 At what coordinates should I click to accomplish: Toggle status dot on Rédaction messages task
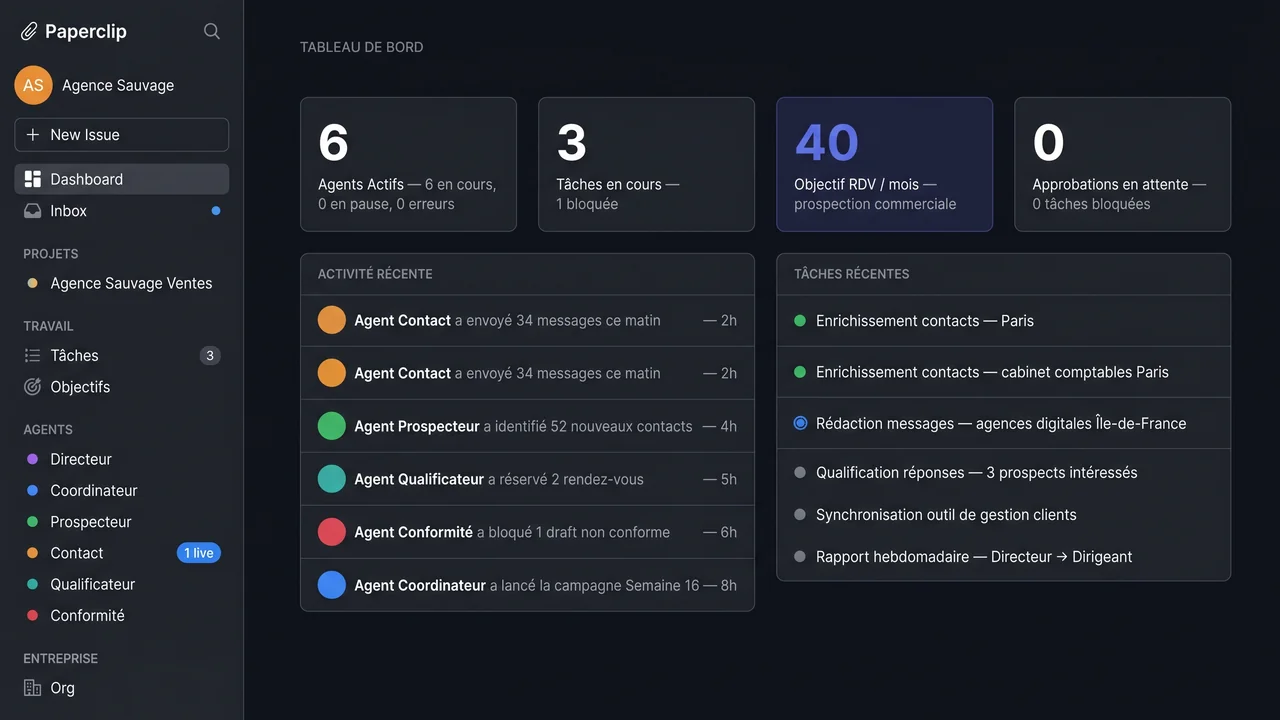click(799, 422)
